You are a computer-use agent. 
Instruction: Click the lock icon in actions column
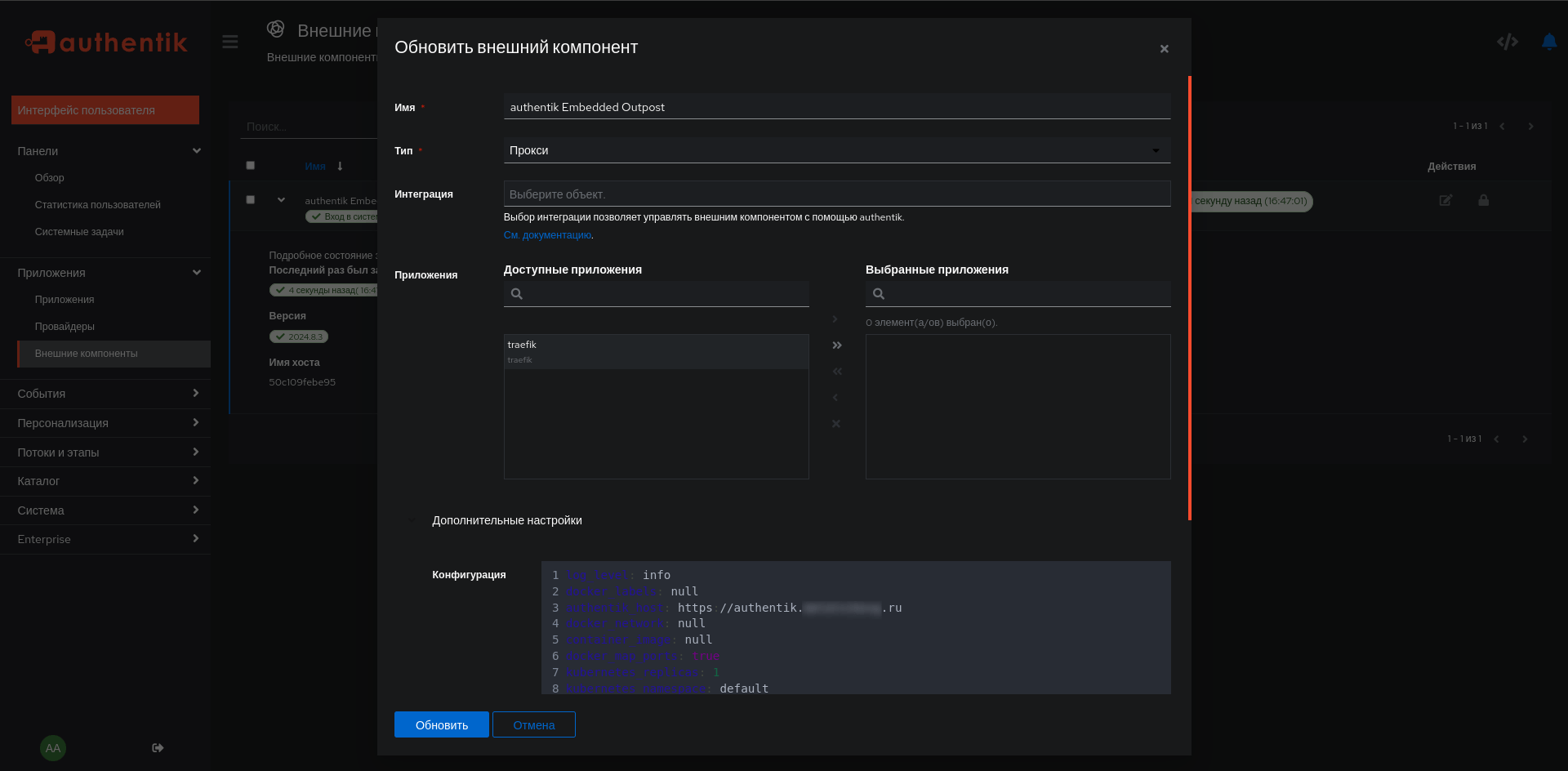point(1483,201)
